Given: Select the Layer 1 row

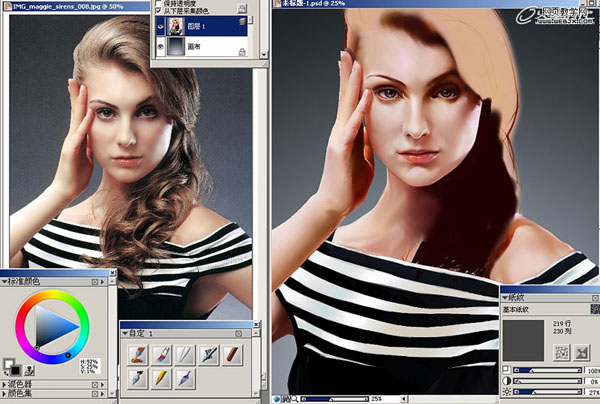Looking at the screenshot, I should click(x=202, y=26).
